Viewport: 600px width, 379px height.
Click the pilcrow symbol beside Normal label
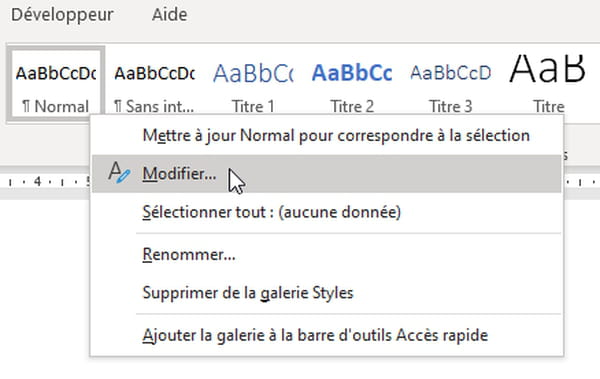pos(26,106)
